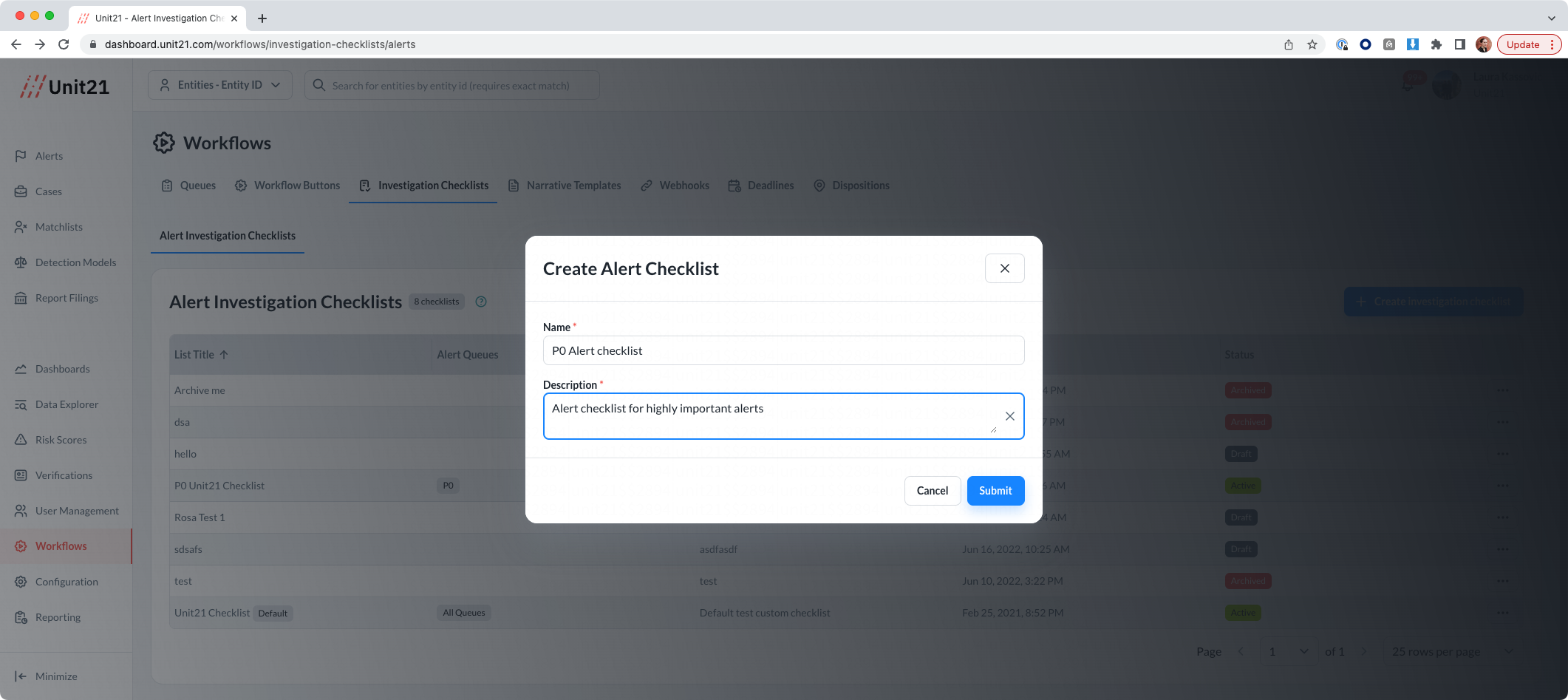Viewport: 1568px width, 700px height.
Task: Open the help tooltip beside checklist count
Action: pos(481,302)
